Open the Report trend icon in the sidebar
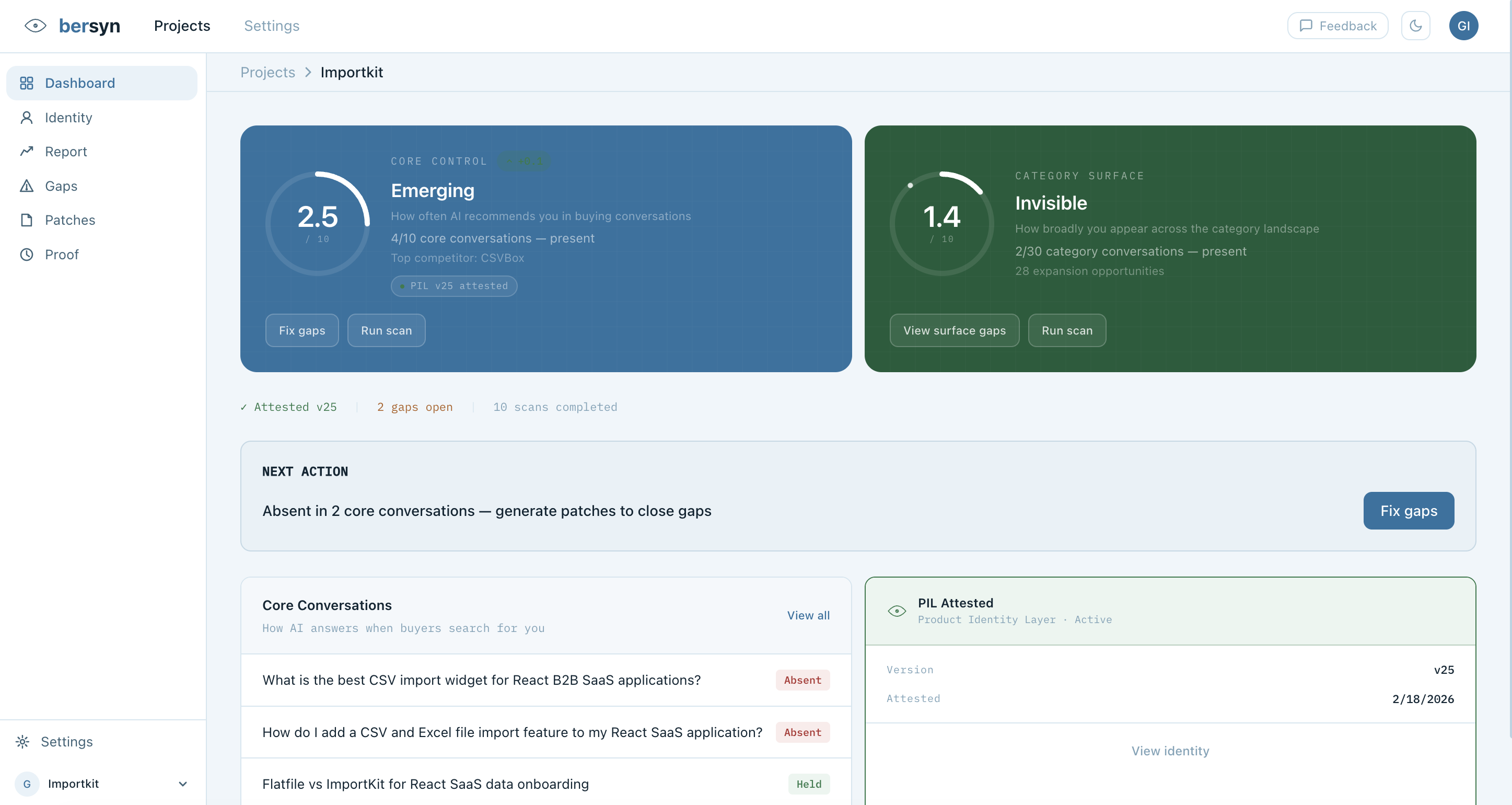Screen dimensions: 1512x805 [x=27, y=152]
